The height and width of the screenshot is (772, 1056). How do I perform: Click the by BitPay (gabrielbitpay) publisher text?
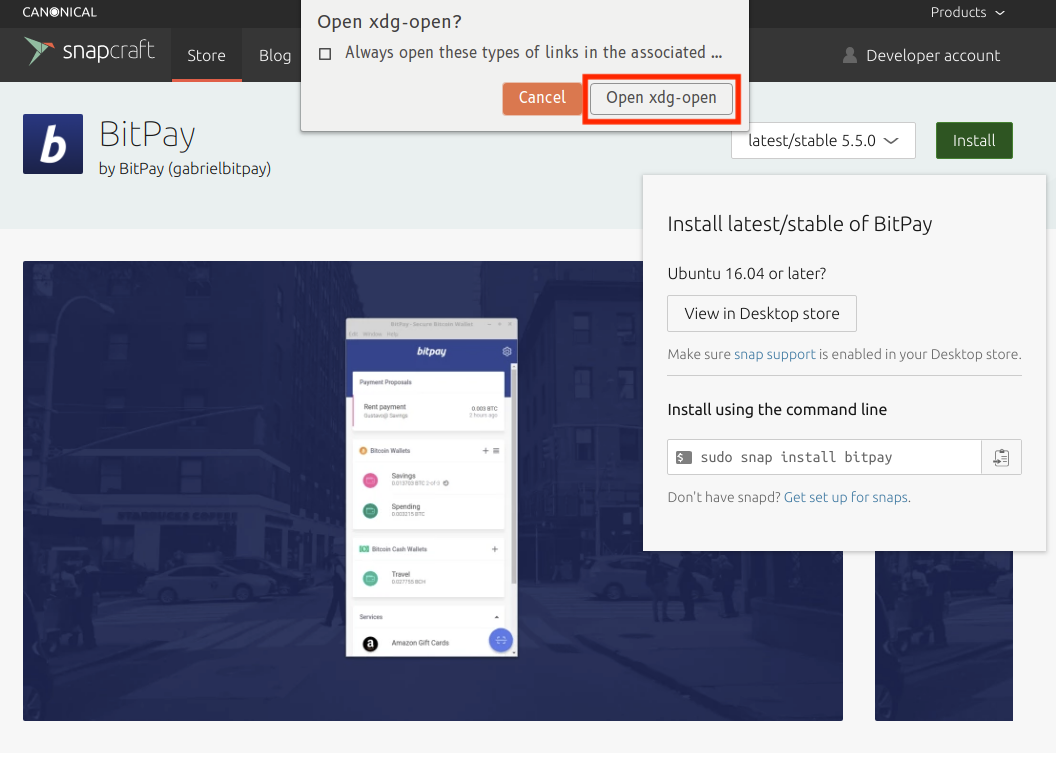(185, 168)
